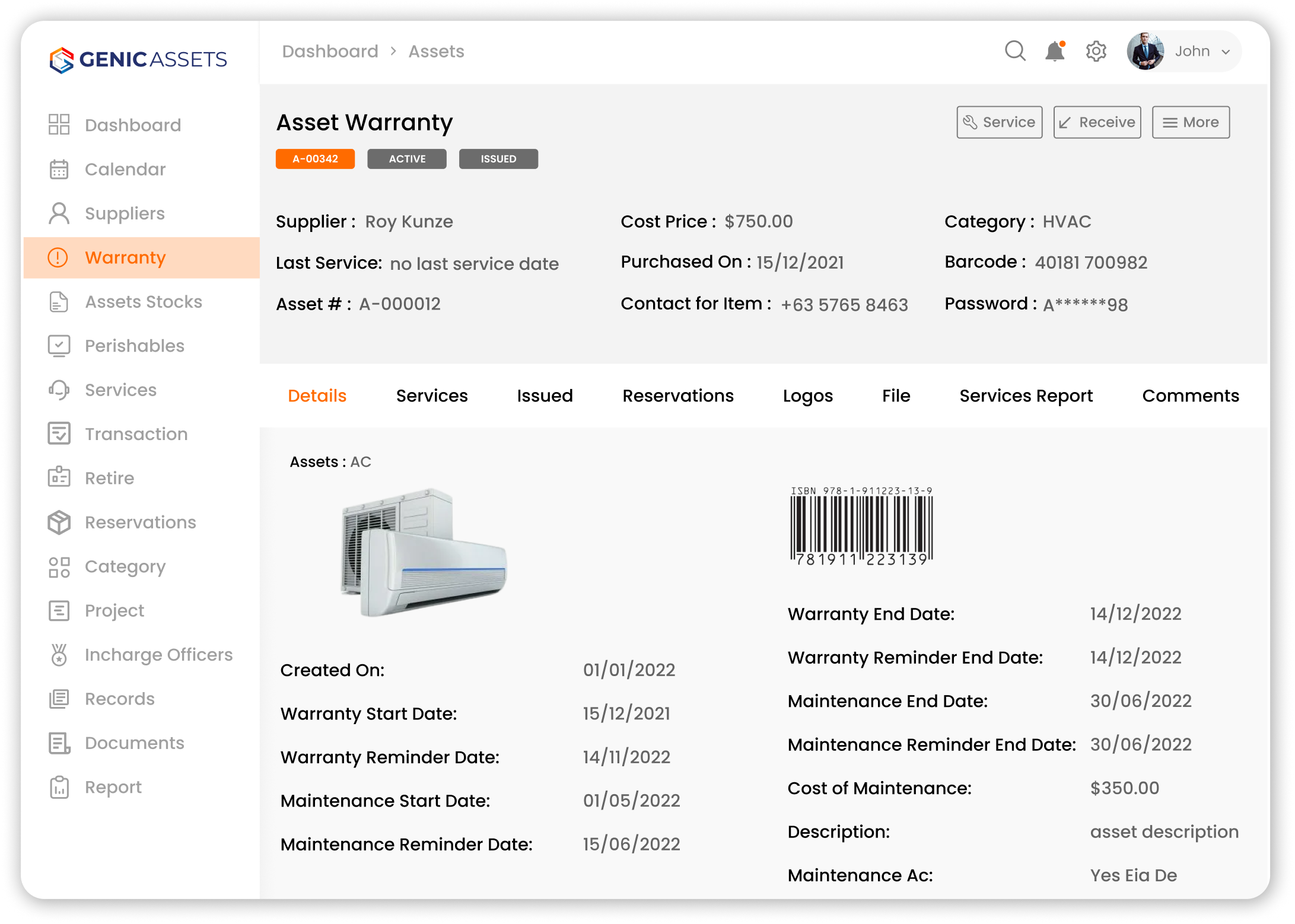Click contact number +63 5765 8463
The image size is (1295, 924).
point(844,305)
